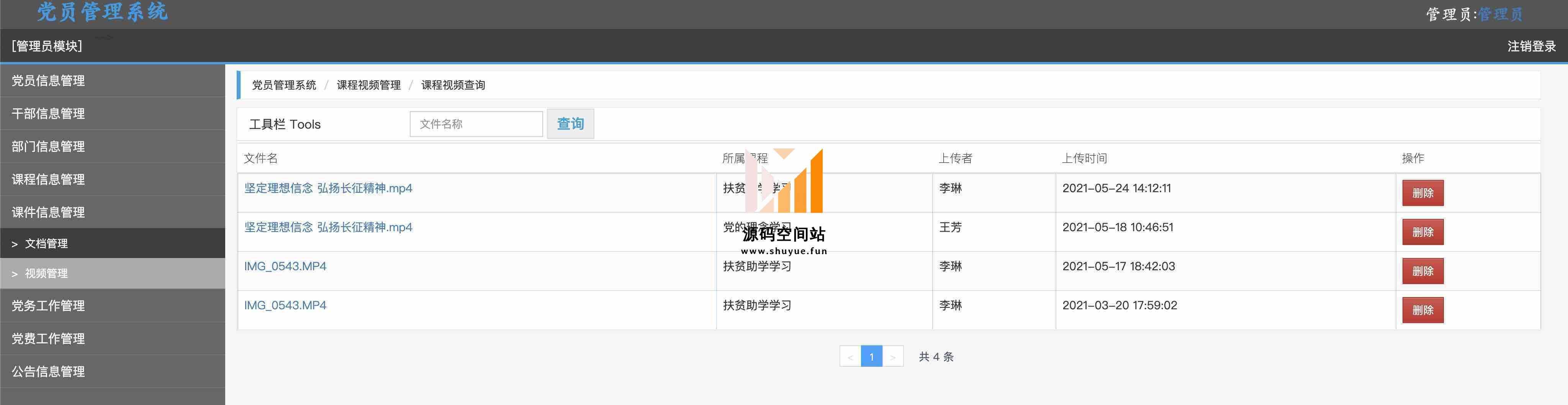
Task: Open the 坚定理想信念 video uploaded by 李琳
Action: pos(328,188)
